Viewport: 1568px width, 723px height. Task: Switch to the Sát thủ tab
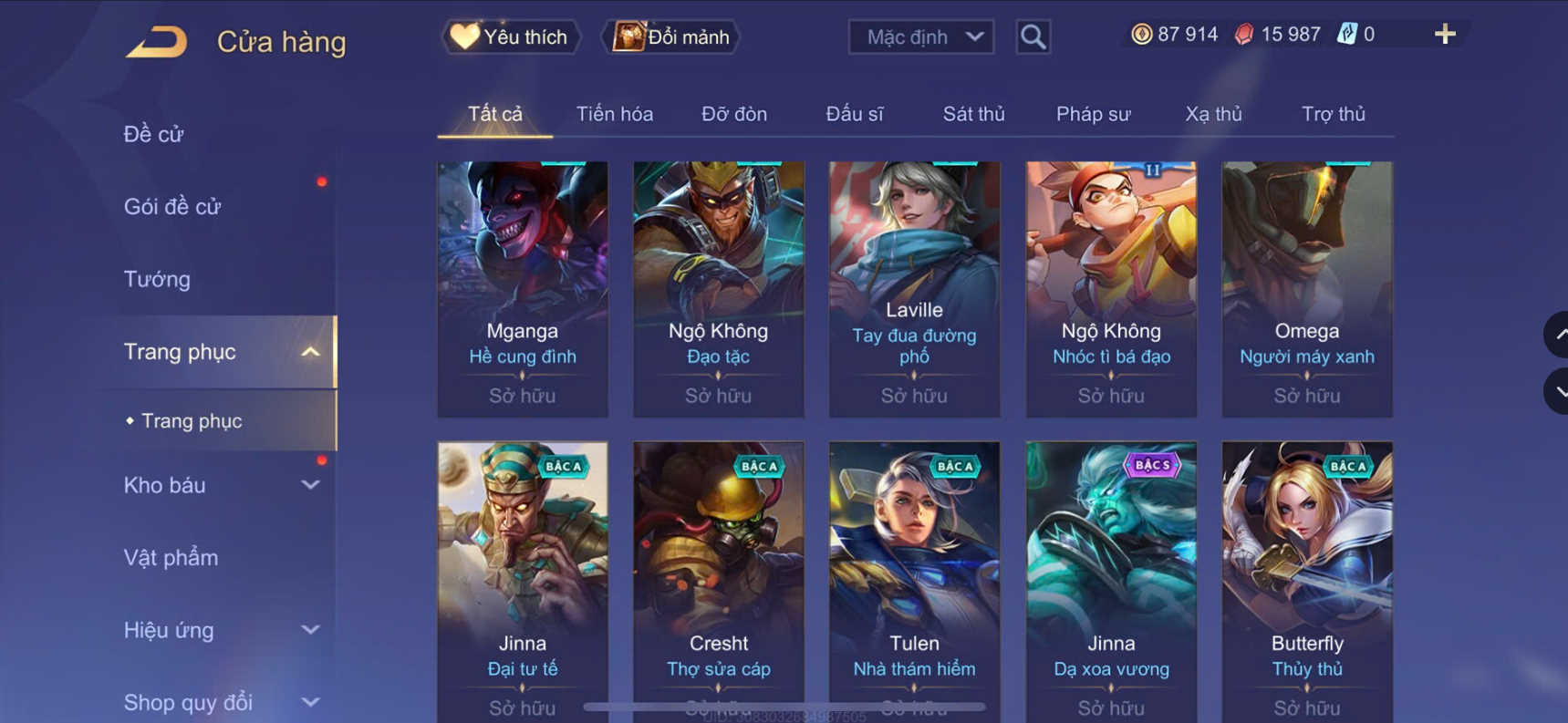click(x=973, y=114)
